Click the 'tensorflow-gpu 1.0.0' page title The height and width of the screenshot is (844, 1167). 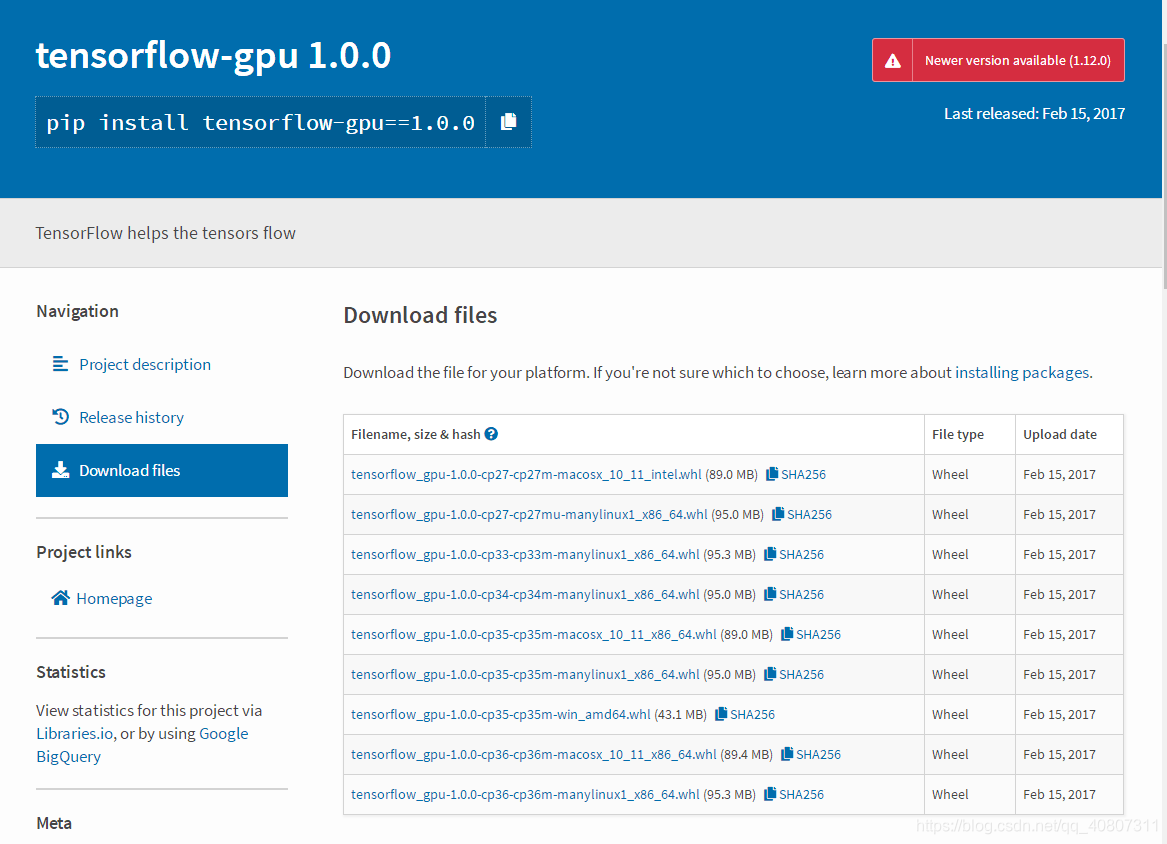(x=214, y=55)
